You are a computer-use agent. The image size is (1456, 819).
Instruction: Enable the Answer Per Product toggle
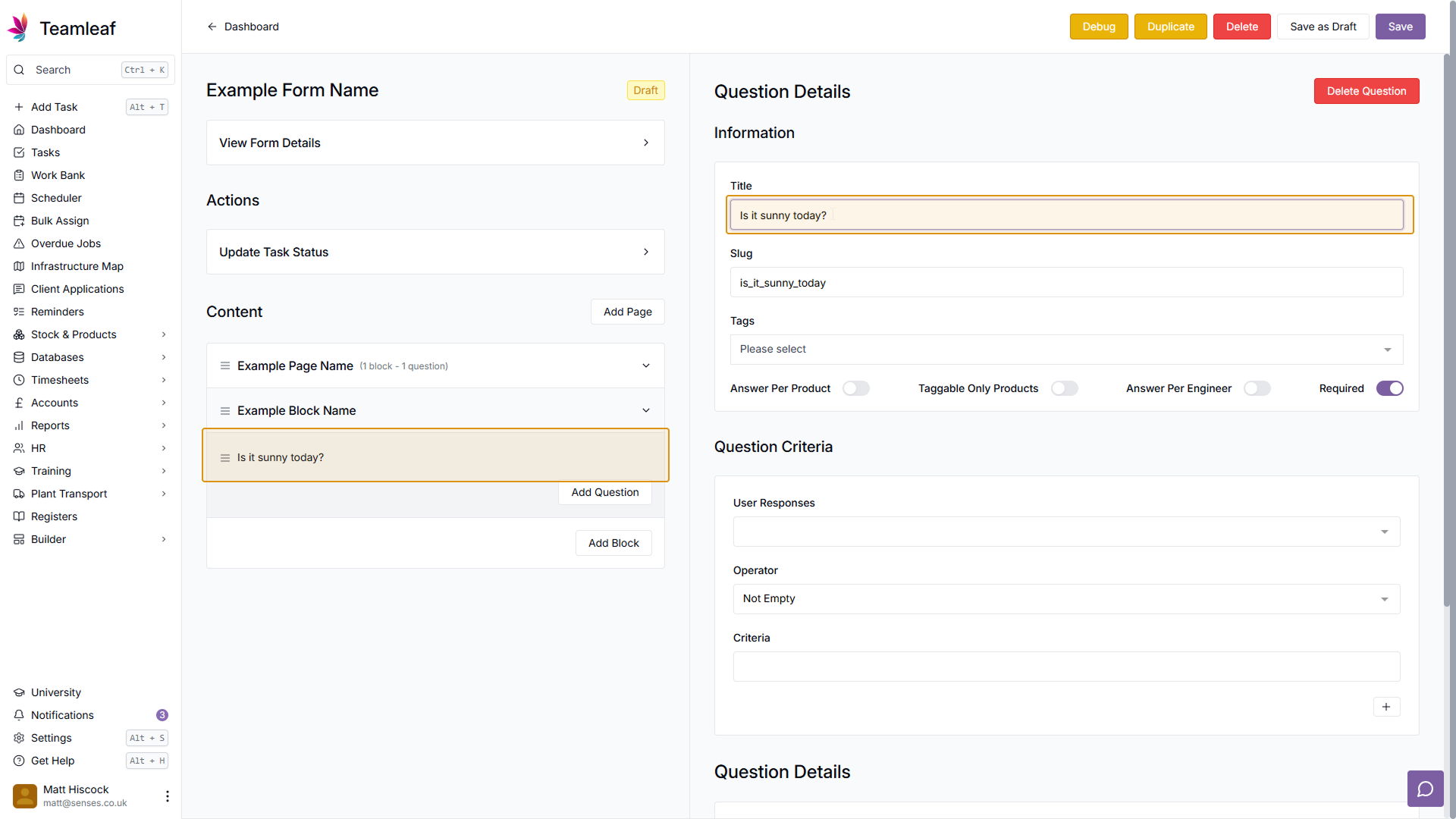(855, 388)
